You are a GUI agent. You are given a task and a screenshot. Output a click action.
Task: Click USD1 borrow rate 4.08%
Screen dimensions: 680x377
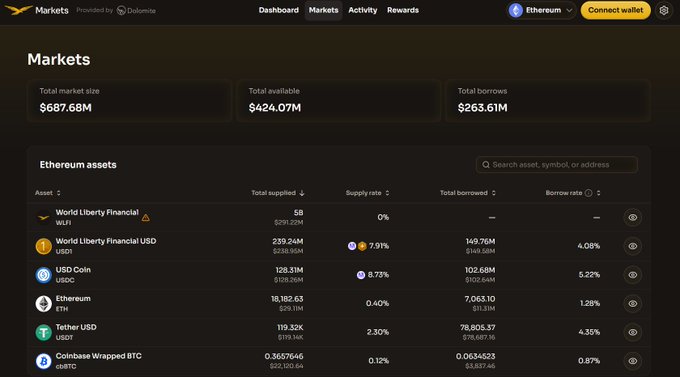[x=588, y=246]
